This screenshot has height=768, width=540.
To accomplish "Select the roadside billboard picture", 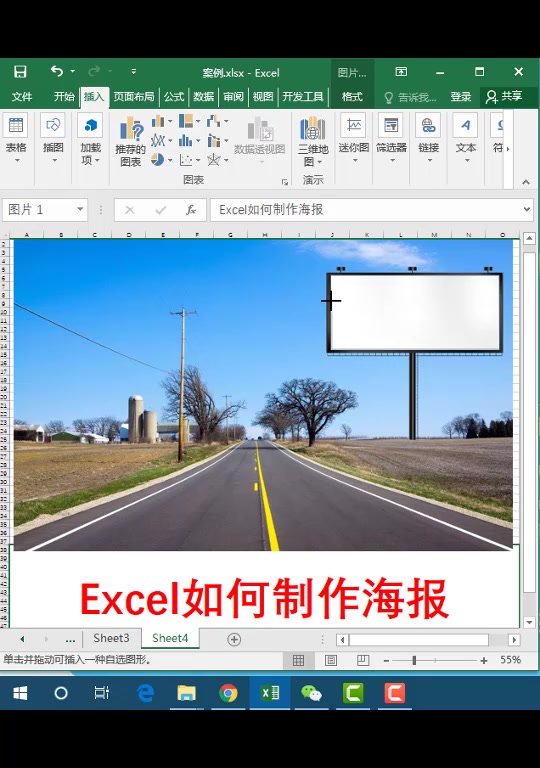I will (263, 395).
